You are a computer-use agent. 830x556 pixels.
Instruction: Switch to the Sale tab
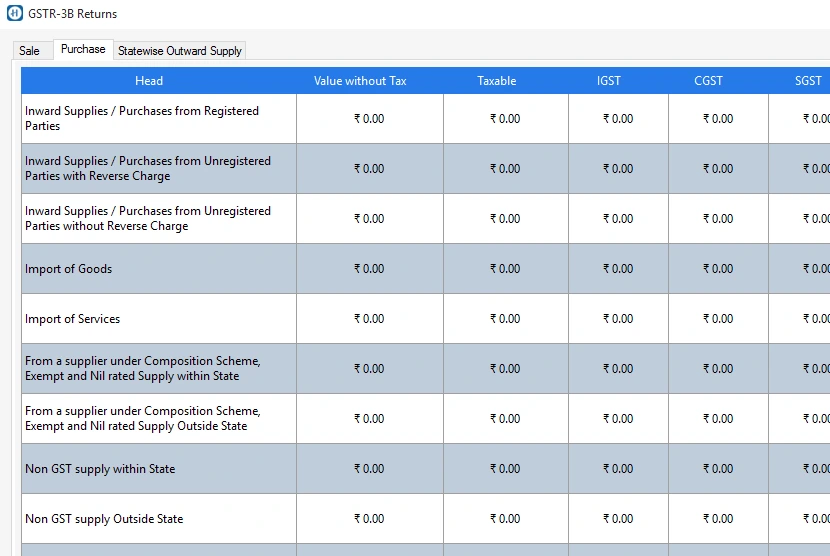(x=30, y=50)
